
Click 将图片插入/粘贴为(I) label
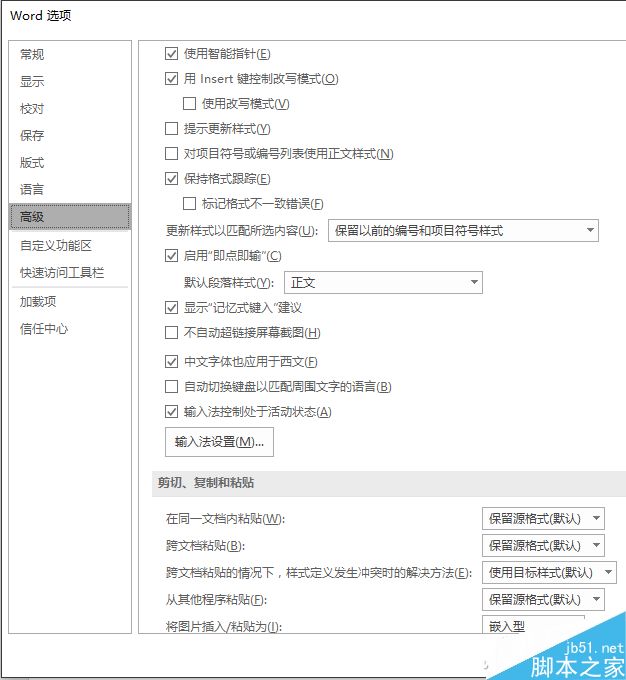(223, 627)
